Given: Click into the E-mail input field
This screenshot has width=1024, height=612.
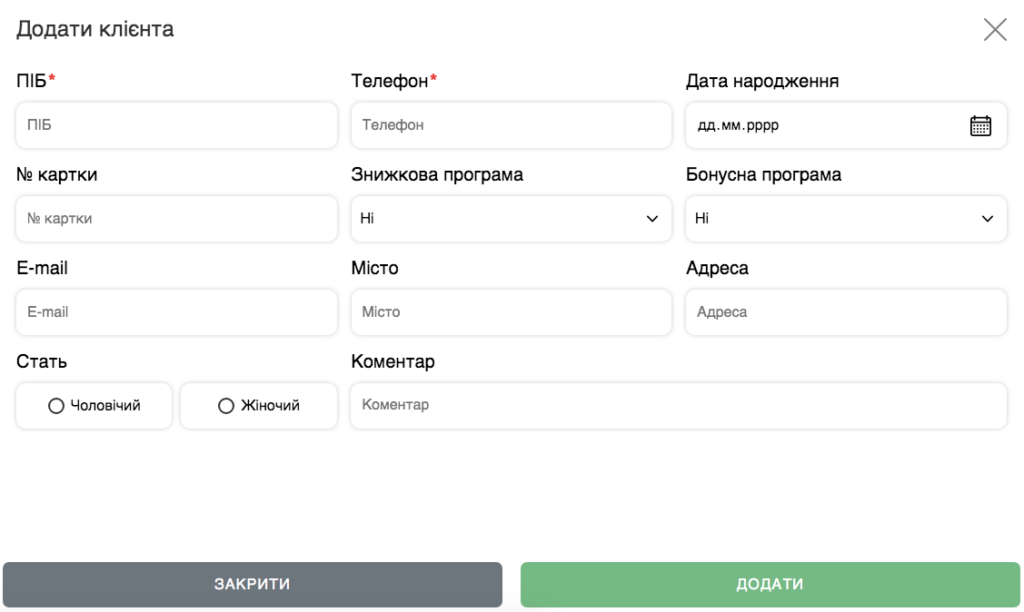Looking at the screenshot, I should (x=176, y=312).
